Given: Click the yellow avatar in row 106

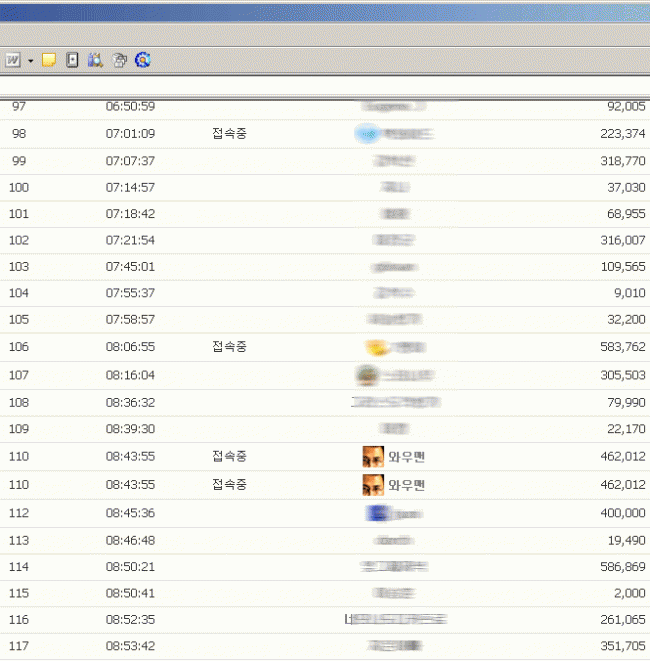Looking at the screenshot, I should pyautogui.click(x=375, y=348).
